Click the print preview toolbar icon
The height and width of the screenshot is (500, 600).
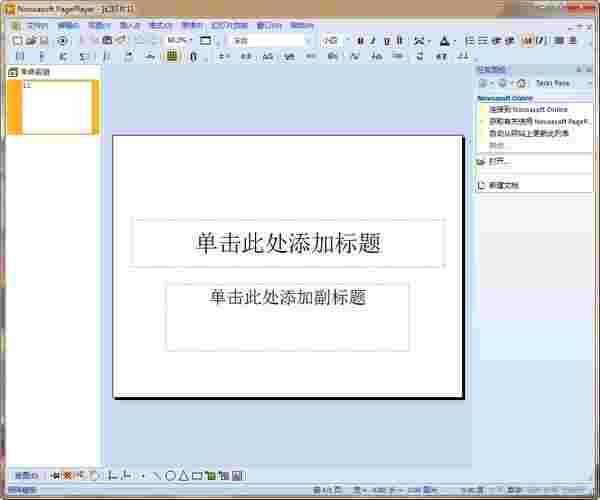coord(63,41)
